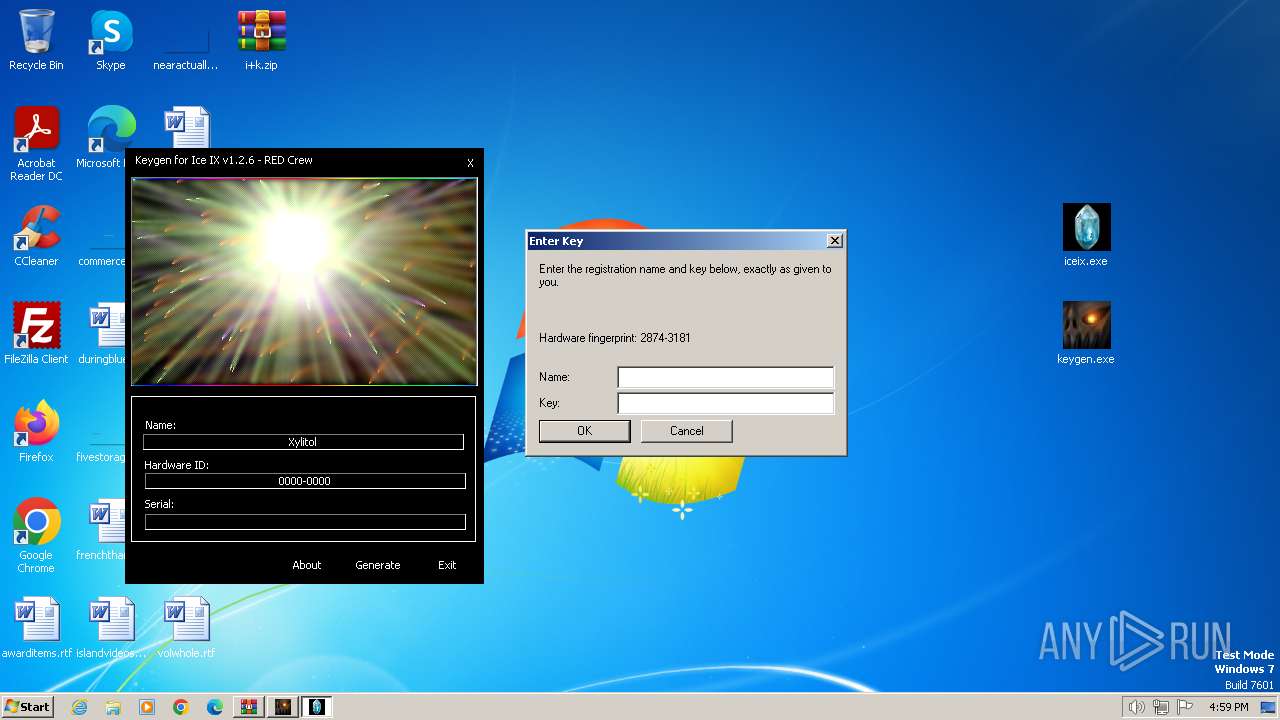Select the iceix.exe crystal icon
This screenshot has width=1280, height=720.
[x=1086, y=236]
